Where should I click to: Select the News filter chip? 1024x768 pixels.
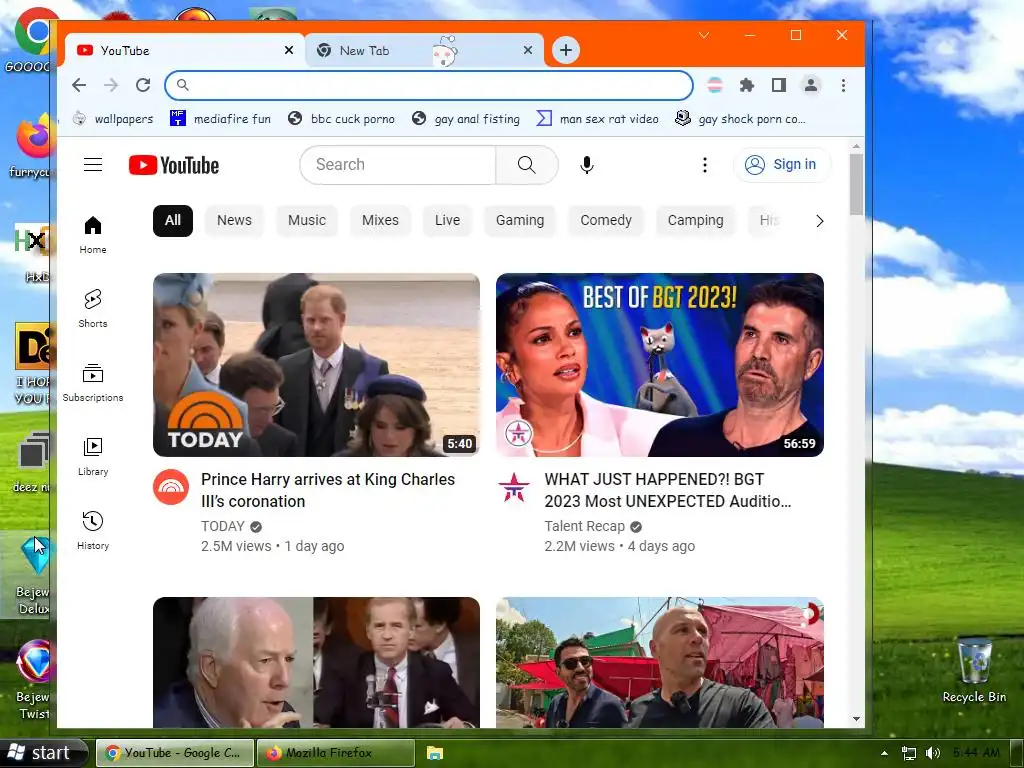234,221
